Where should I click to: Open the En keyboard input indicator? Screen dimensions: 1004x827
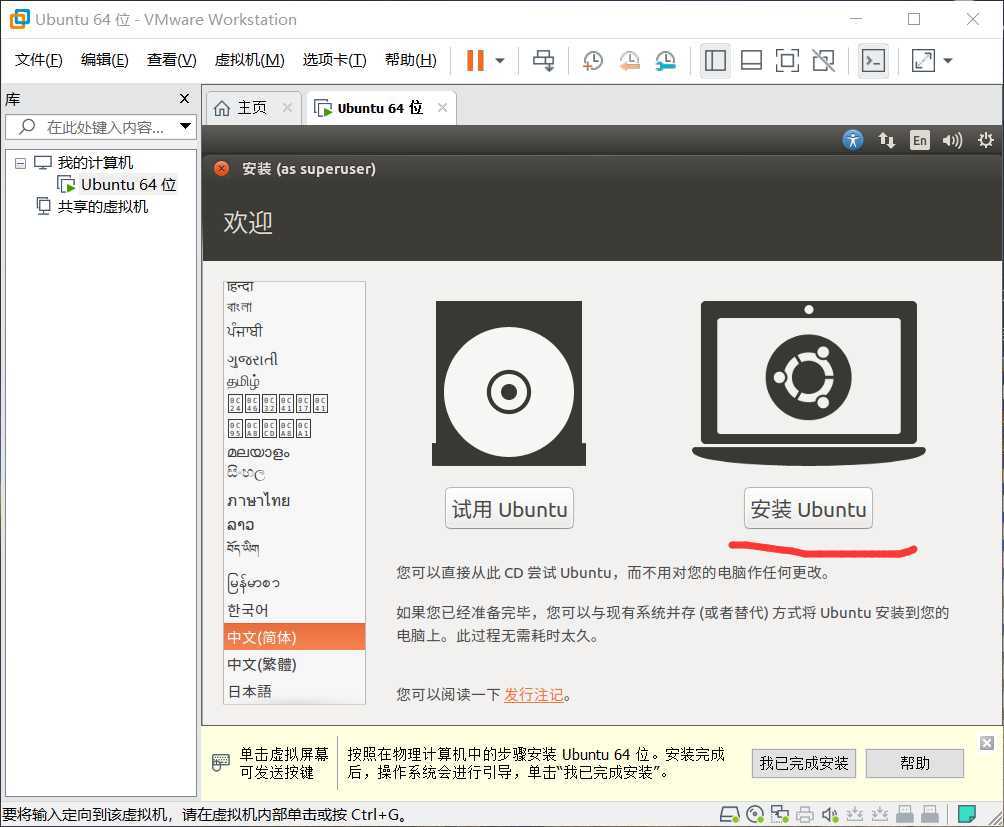(x=919, y=140)
